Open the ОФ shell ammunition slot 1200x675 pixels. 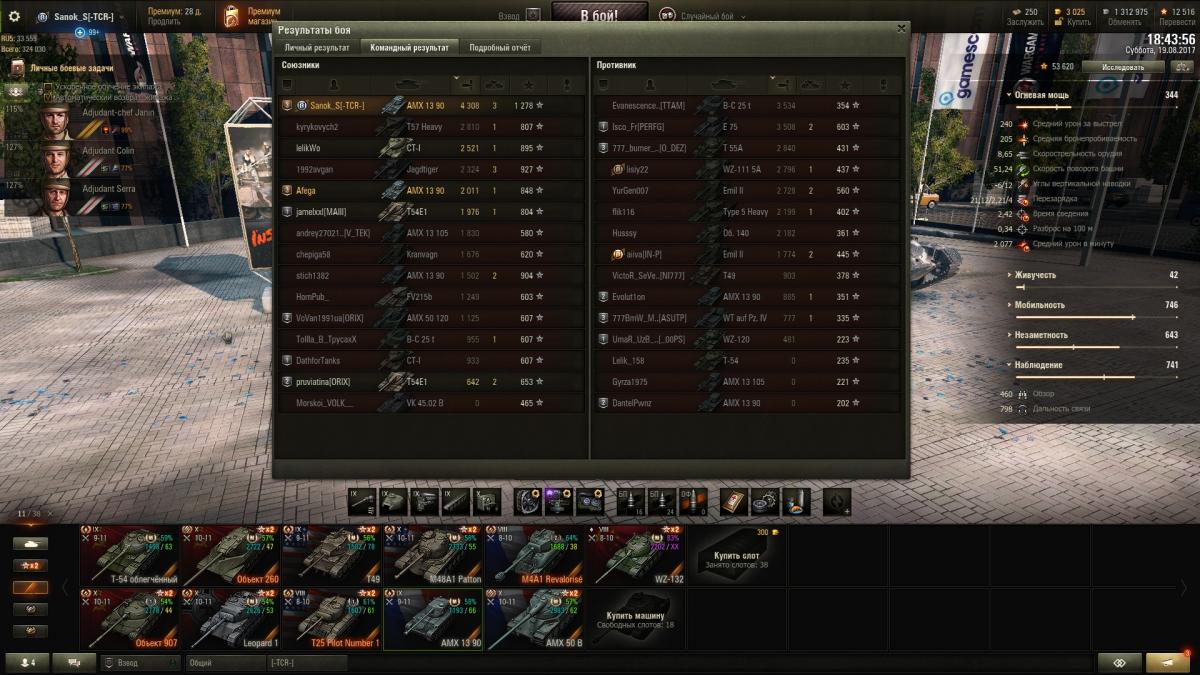[693, 500]
